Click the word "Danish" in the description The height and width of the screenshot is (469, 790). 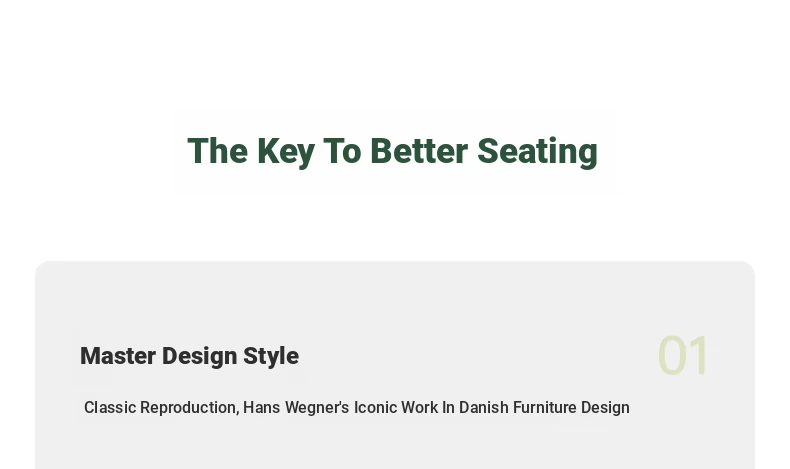click(x=484, y=407)
